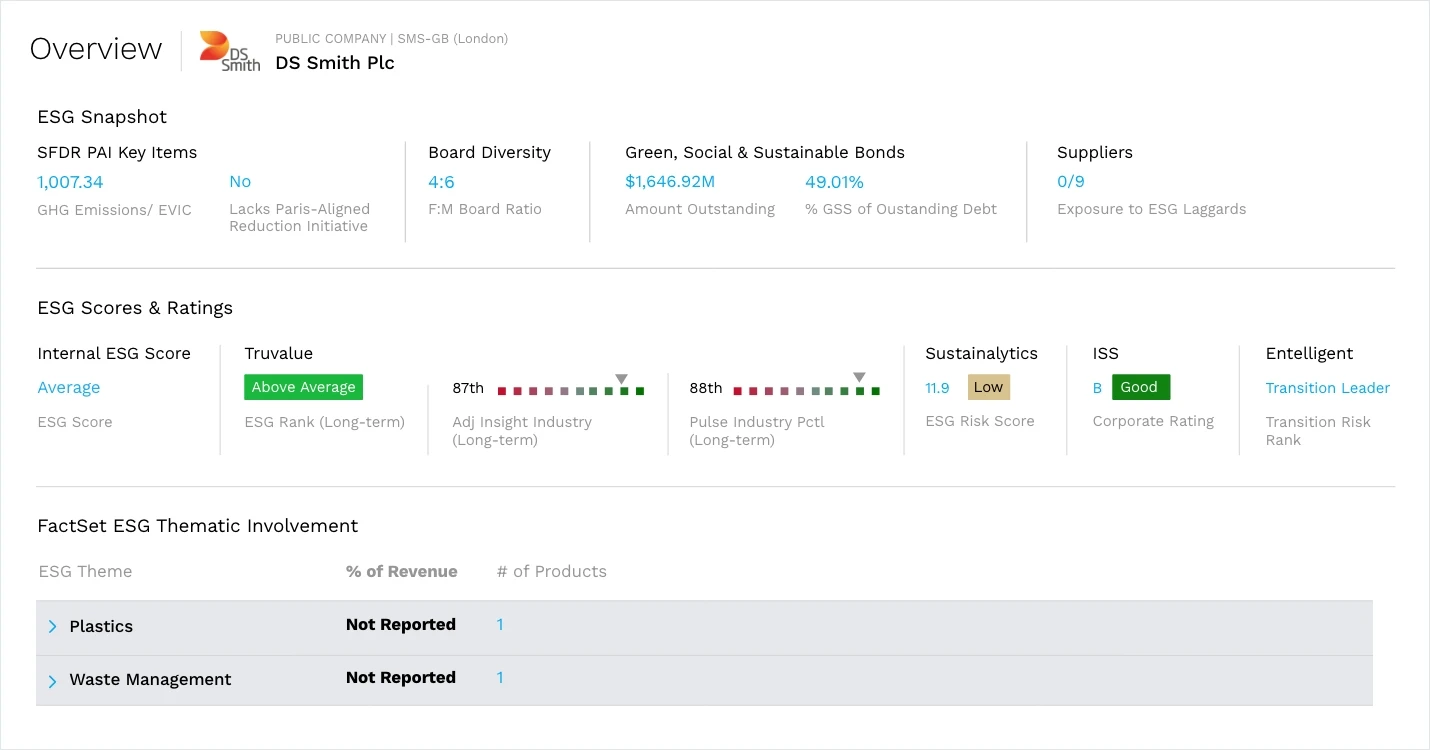
Task: Open the 4:6 board ratio link
Action: tap(441, 182)
